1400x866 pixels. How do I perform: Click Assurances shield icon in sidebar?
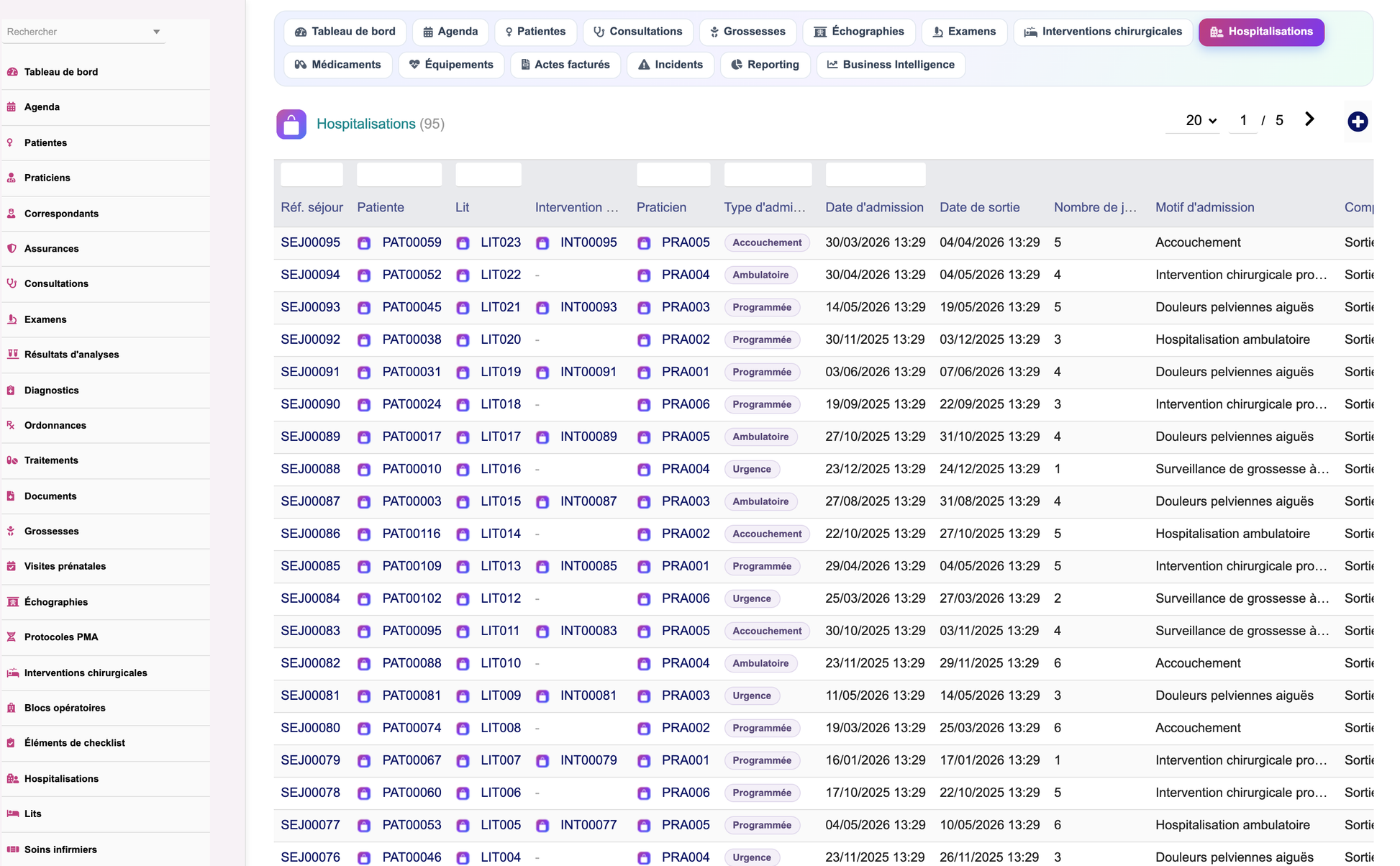[12, 248]
